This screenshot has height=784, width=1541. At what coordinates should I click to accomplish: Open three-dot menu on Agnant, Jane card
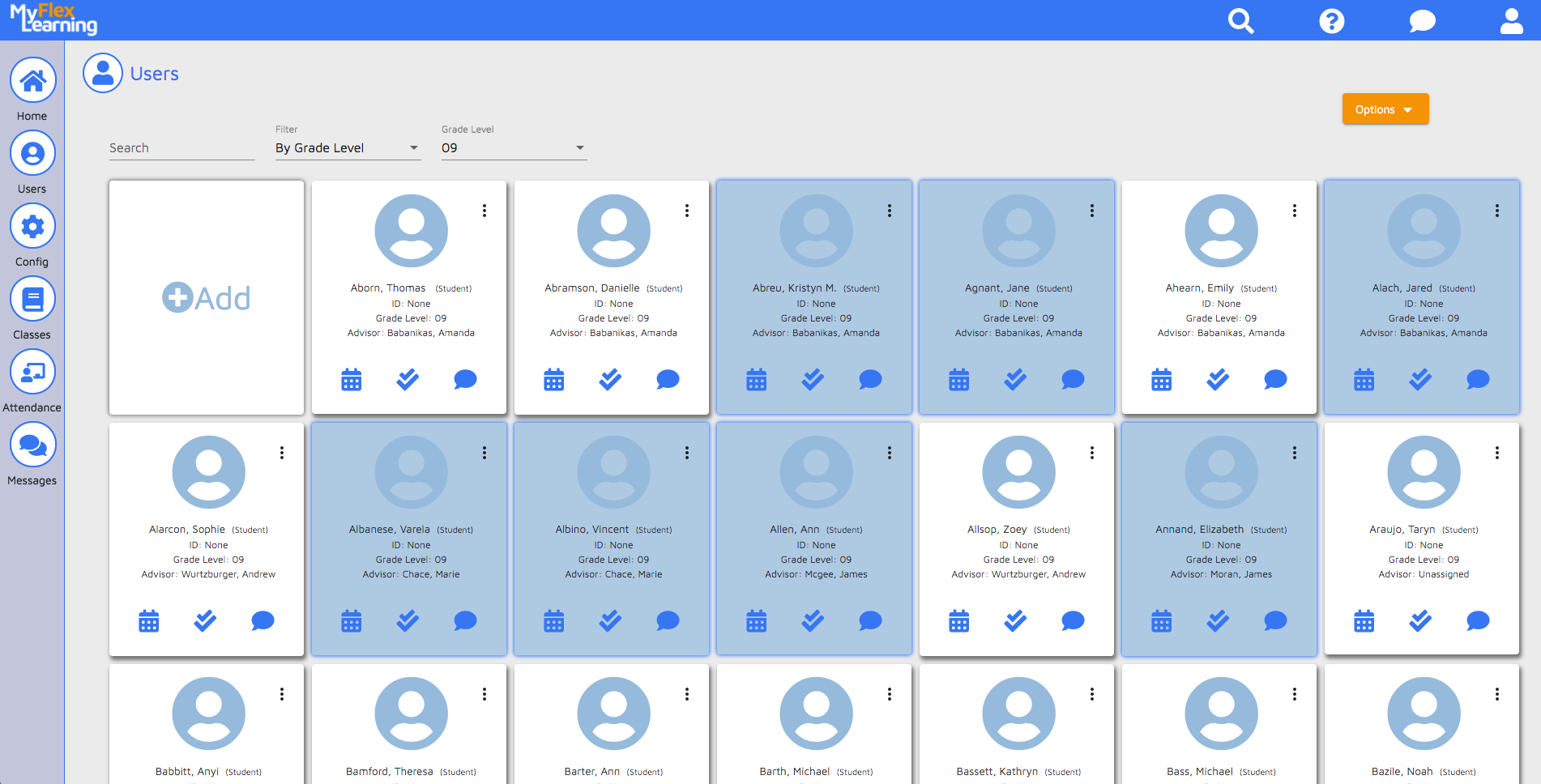[x=1092, y=211]
